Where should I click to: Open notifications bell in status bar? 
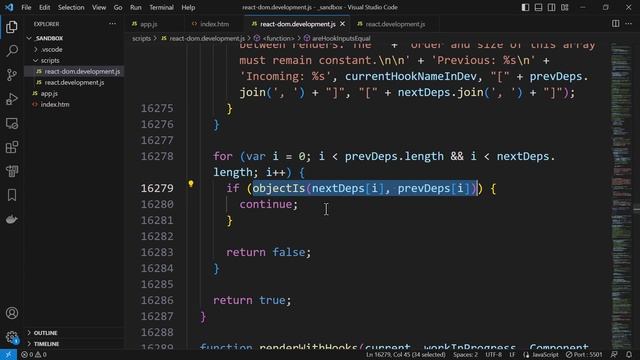(x=629, y=355)
